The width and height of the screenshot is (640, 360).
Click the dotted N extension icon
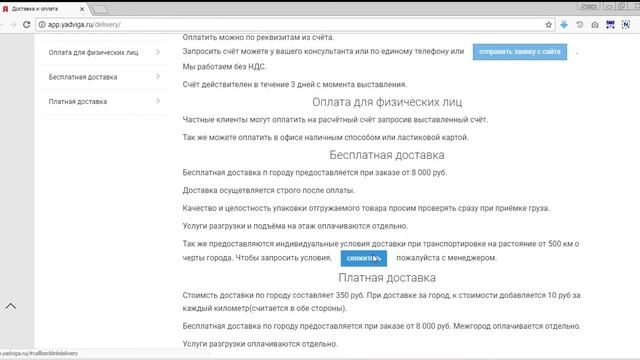[626, 24]
